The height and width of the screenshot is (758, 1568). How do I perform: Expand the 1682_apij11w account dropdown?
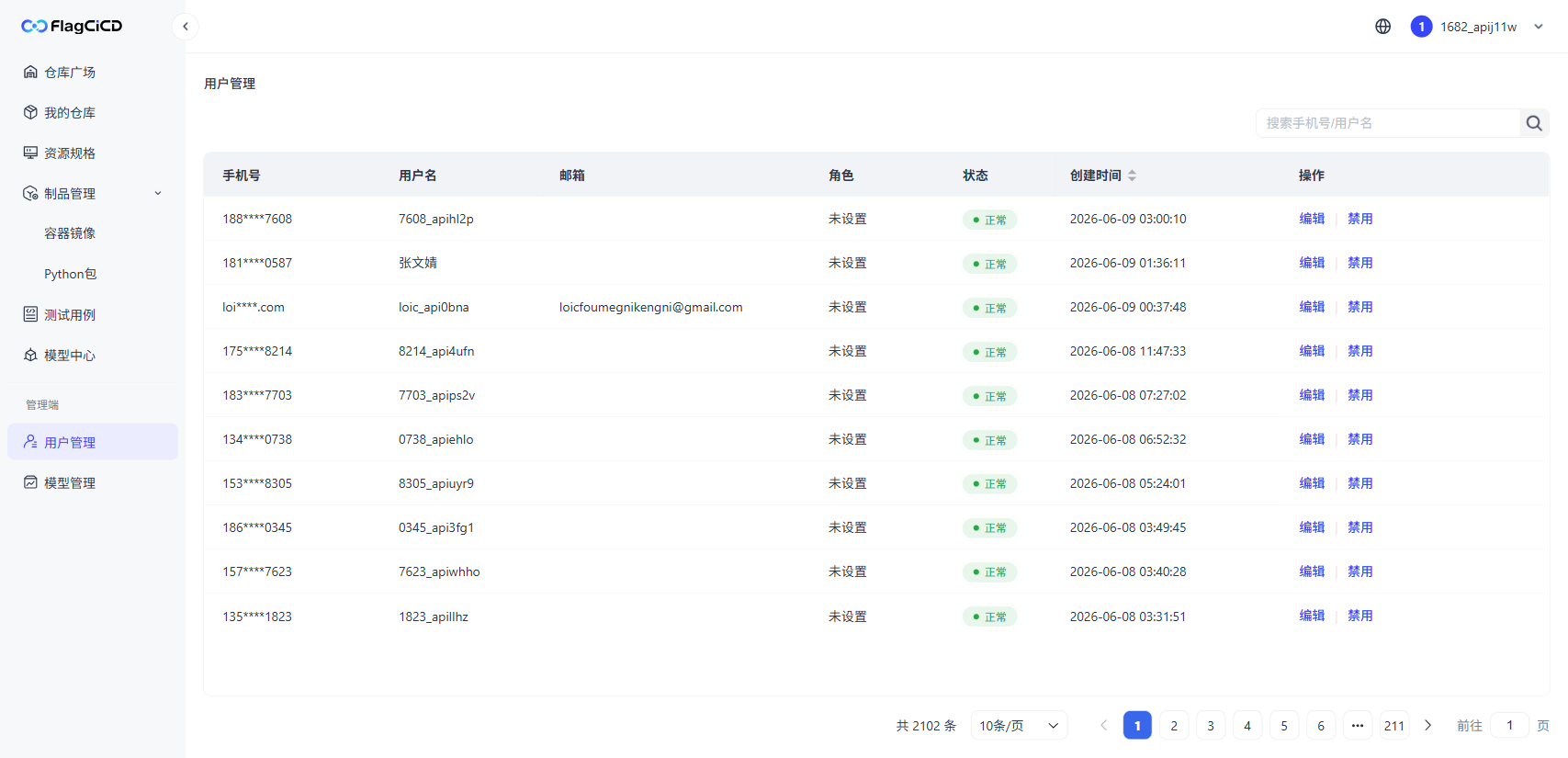coord(1539,27)
